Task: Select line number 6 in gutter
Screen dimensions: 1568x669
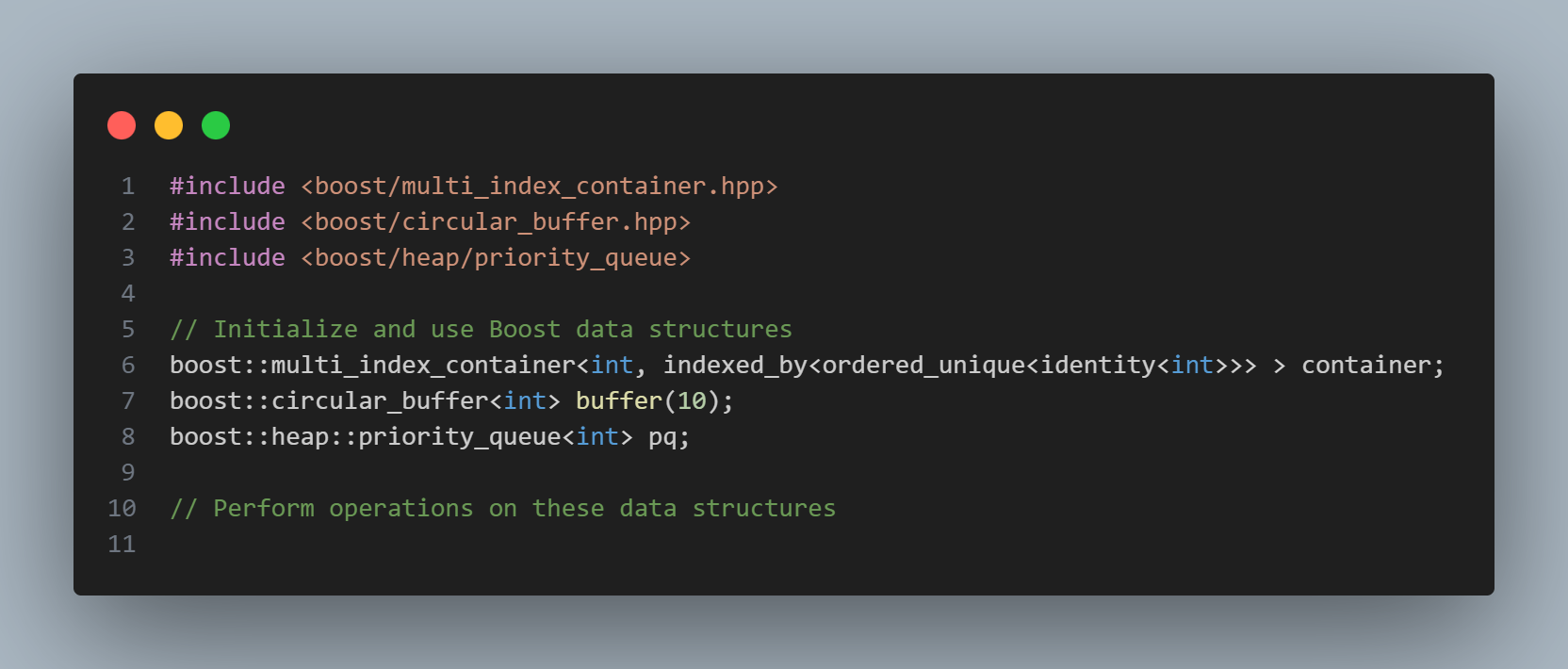Action: pos(128,365)
